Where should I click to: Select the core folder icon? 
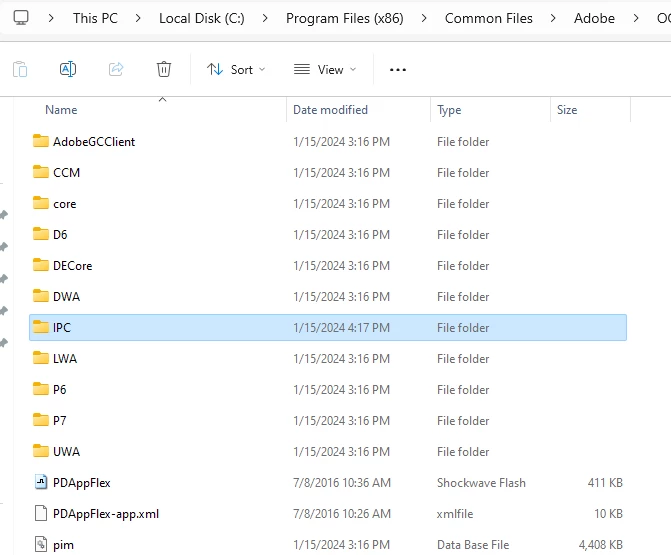(41, 203)
